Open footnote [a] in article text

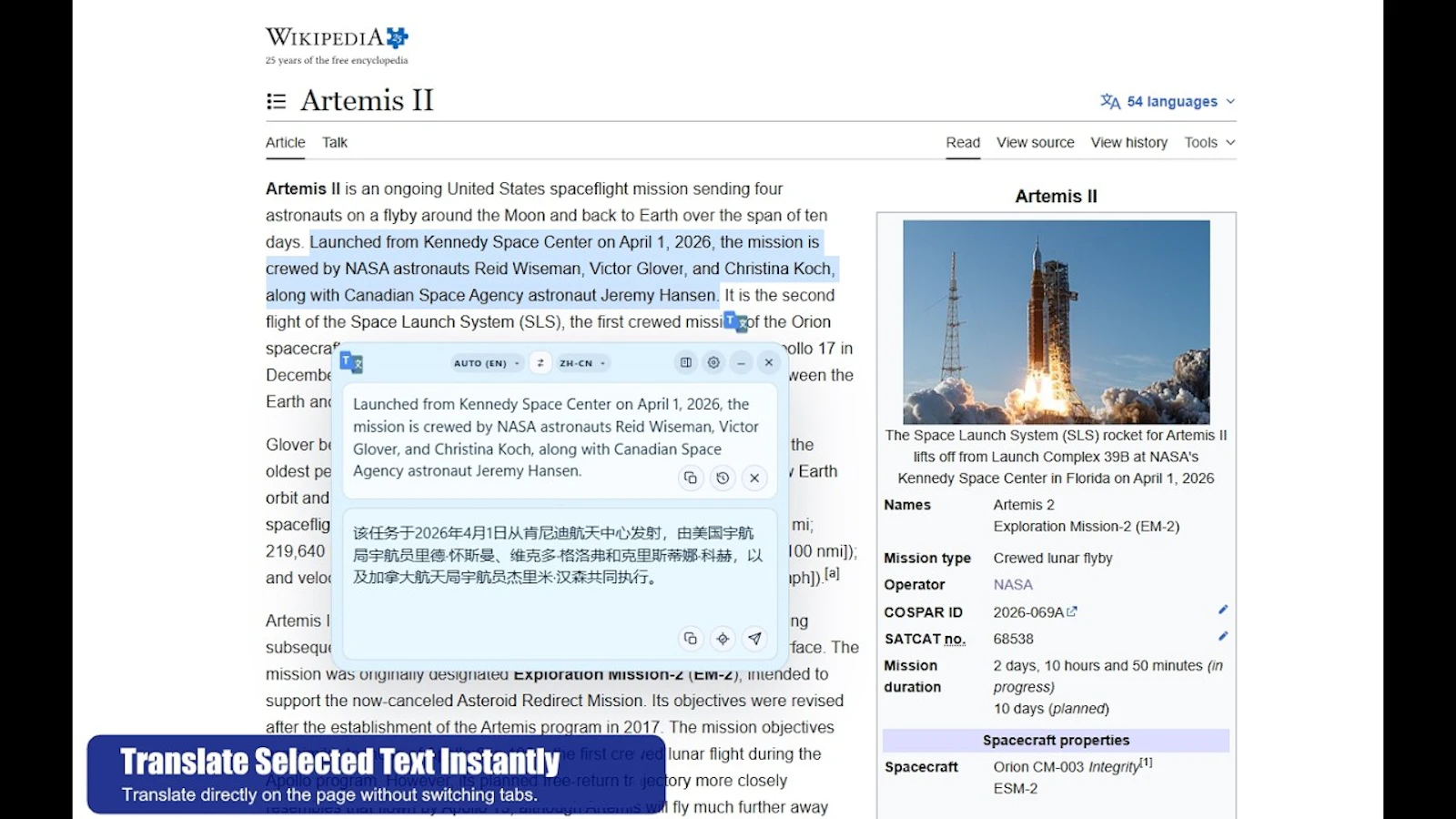833,573
